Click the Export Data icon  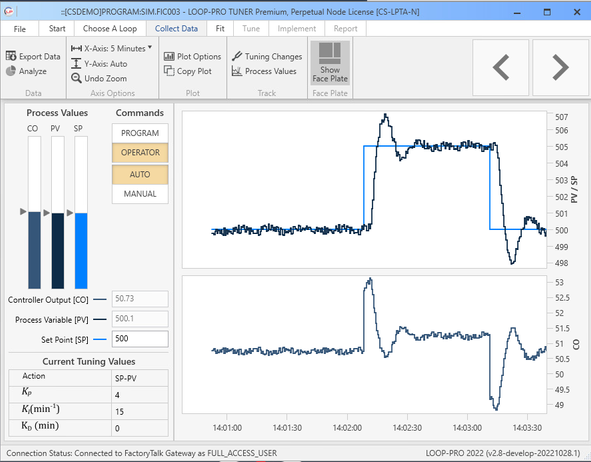coord(11,56)
